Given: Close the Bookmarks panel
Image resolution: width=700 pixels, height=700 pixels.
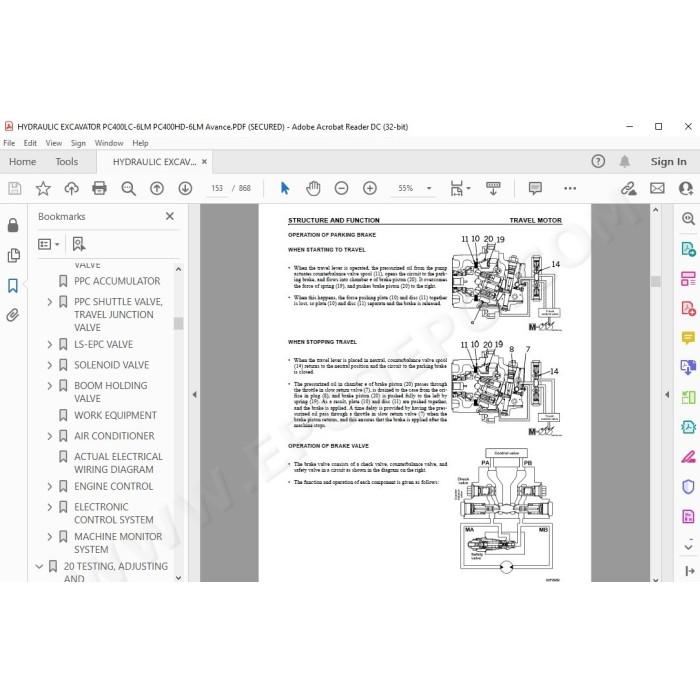Looking at the screenshot, I should (170, 216).
